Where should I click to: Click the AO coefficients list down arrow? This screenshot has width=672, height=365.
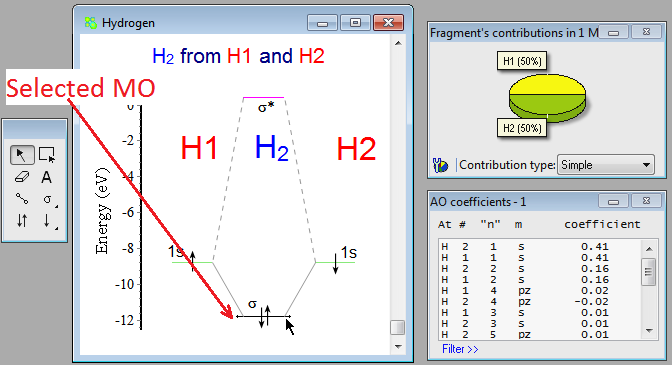(x=649, y=331)
